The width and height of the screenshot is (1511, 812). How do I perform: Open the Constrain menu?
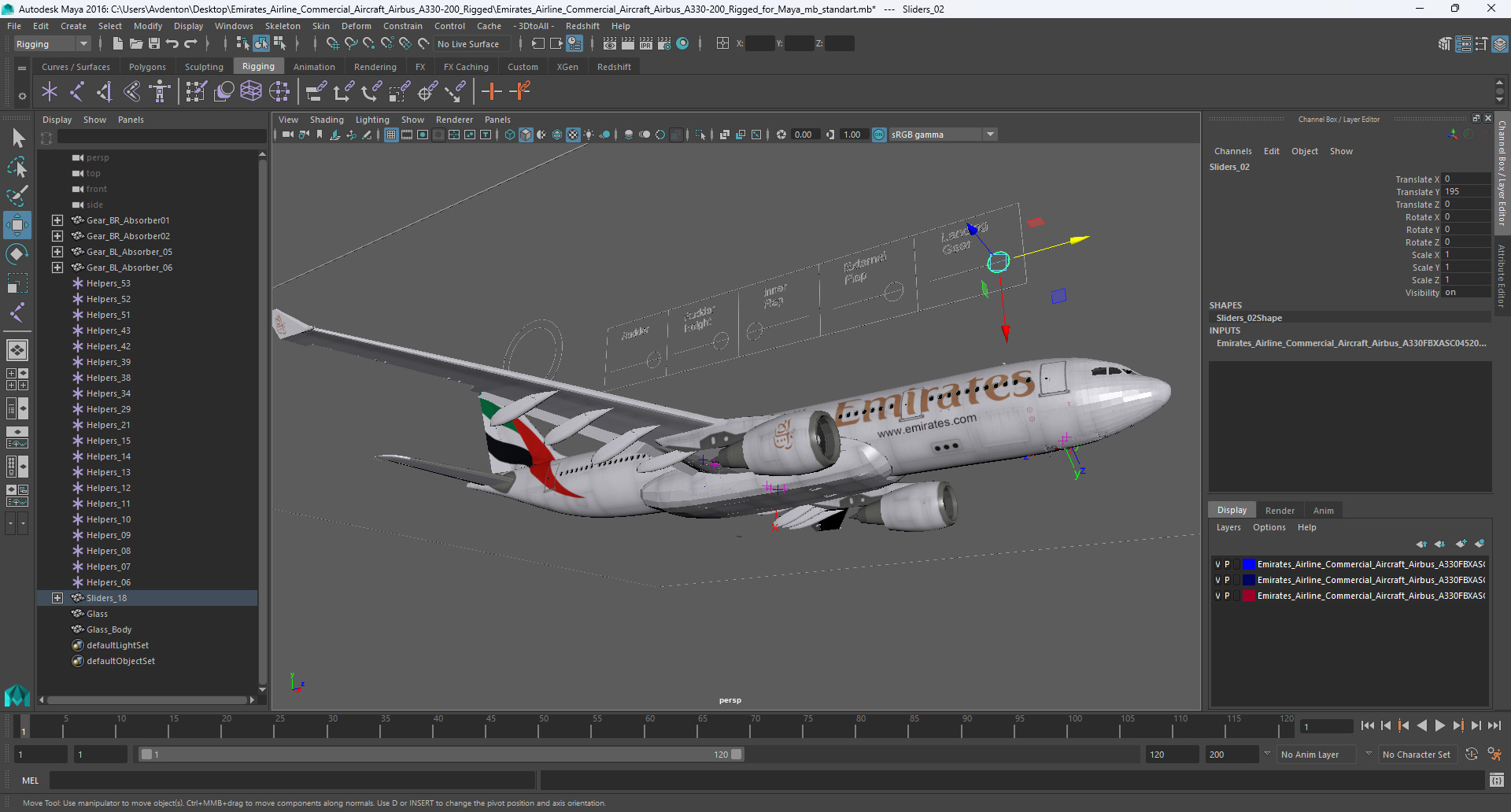coord(402,26)
